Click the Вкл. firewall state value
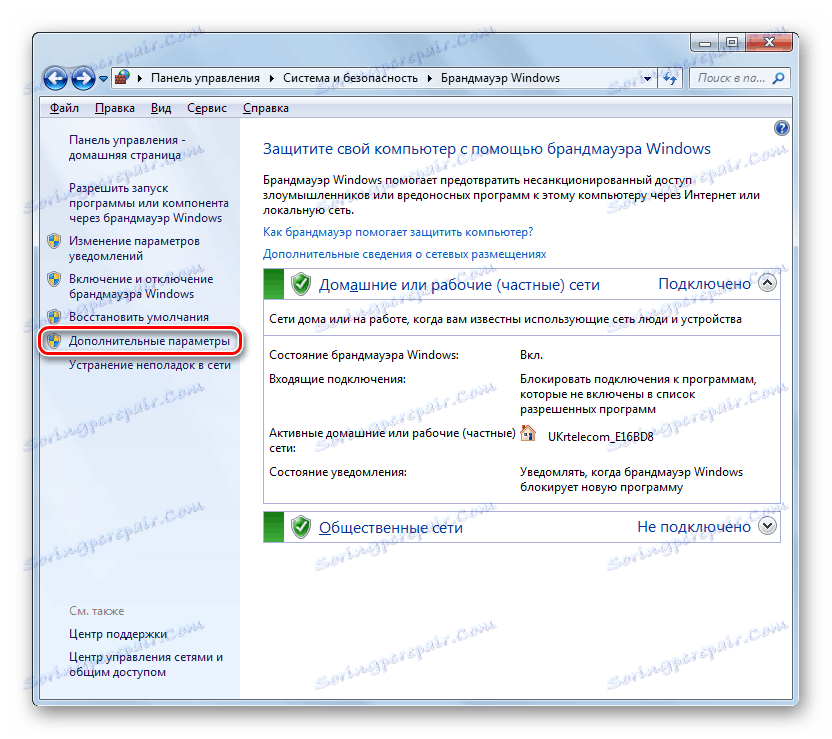The image size is (832, 739). coord(532,355)
